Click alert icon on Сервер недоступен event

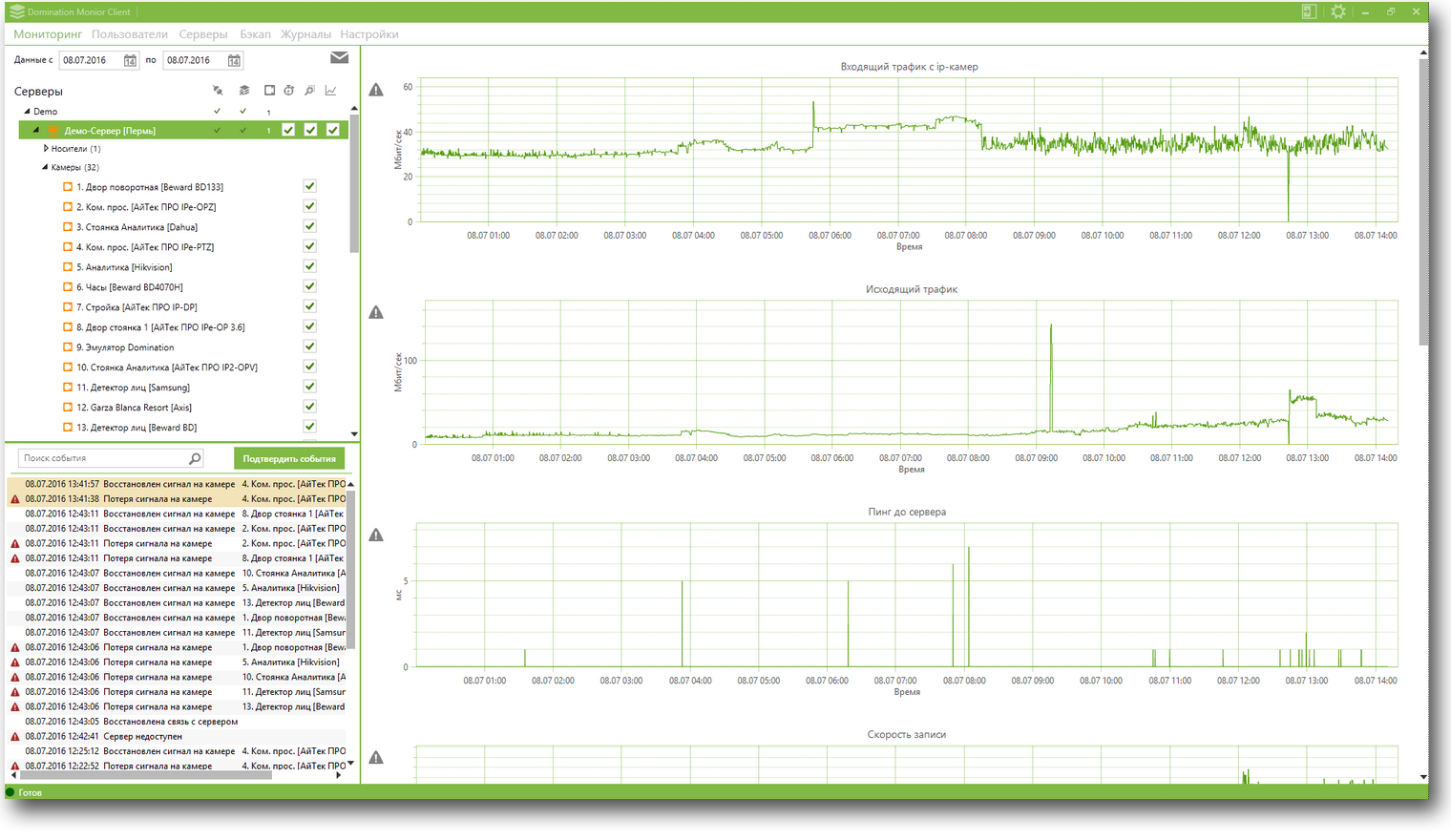click(15, 737)
